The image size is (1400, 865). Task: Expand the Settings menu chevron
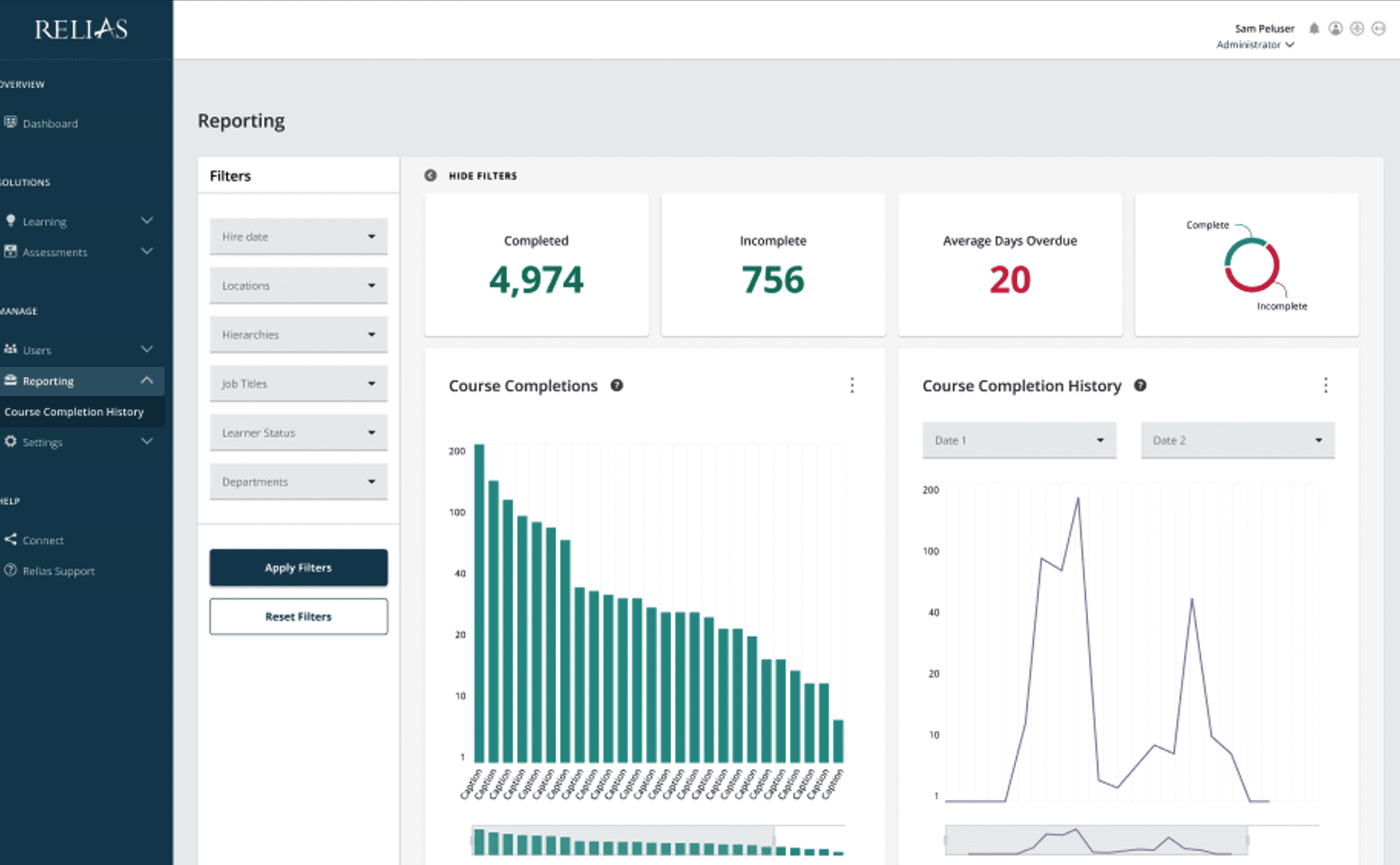tap(146, 441)
